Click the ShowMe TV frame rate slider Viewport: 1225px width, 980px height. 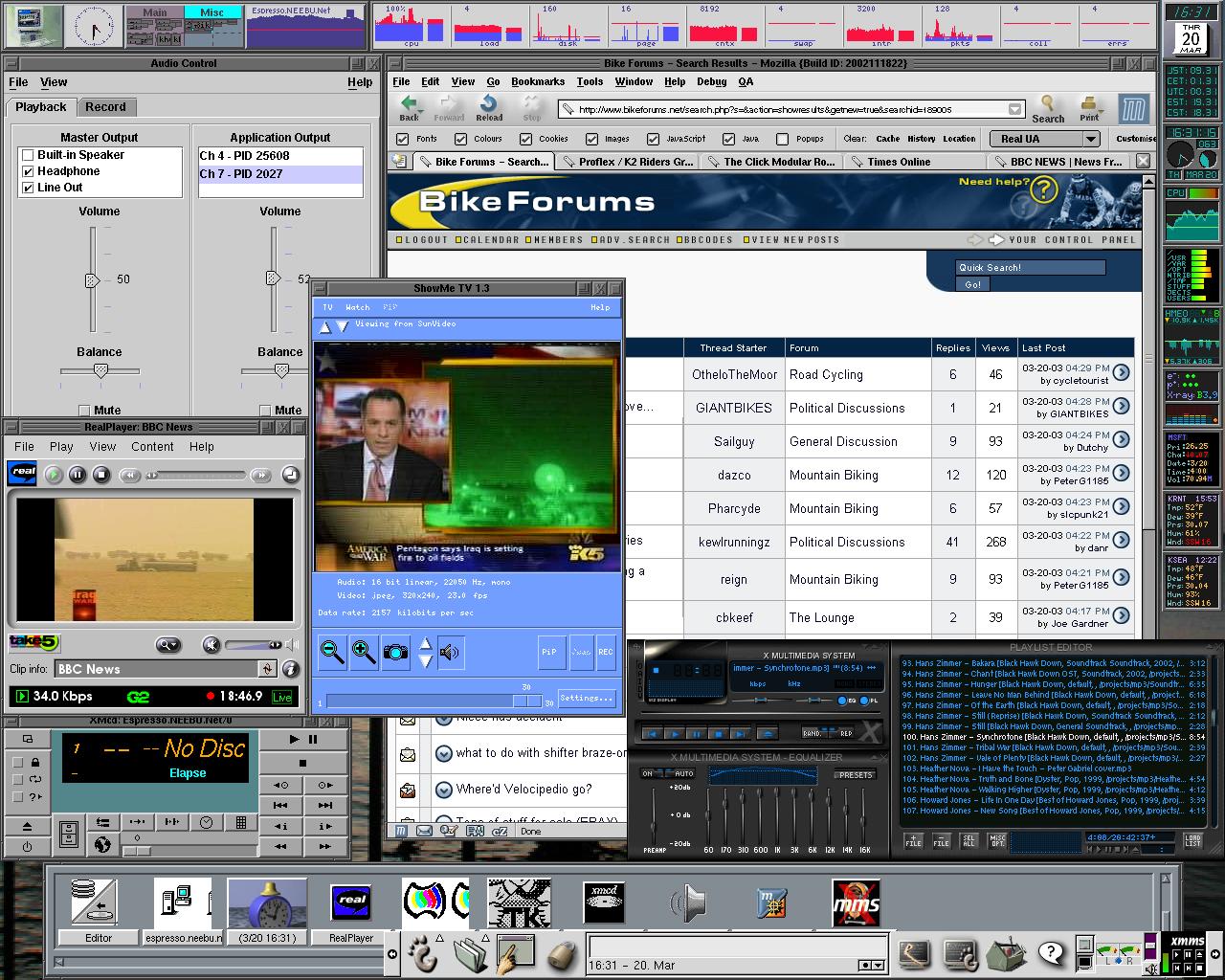(x=434, y=702)
